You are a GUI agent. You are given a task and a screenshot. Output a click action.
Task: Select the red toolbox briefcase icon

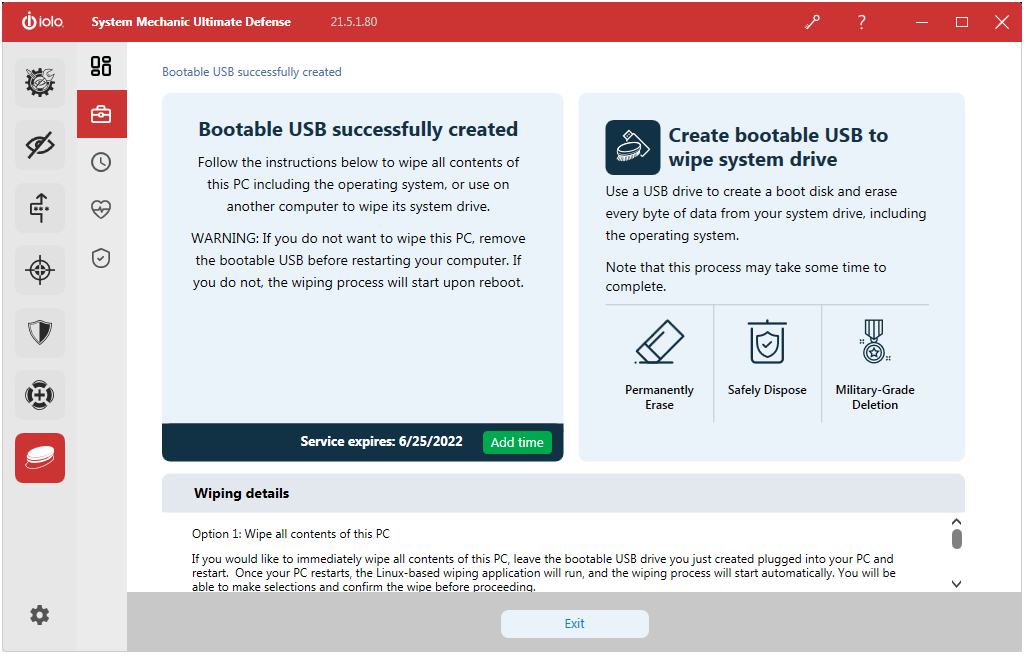point(101,114)
